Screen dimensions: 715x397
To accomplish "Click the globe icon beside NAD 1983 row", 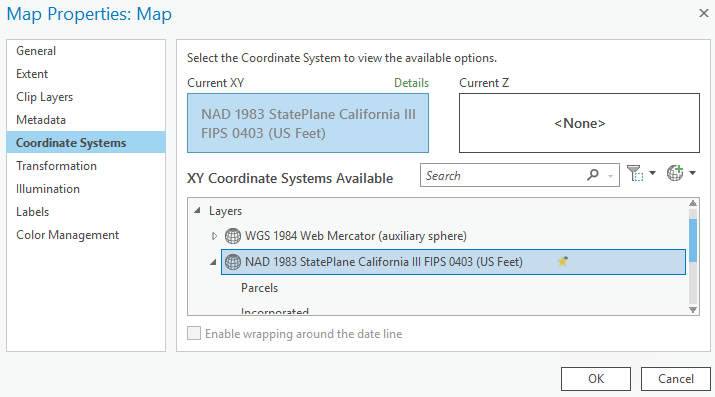I will point(233,262).
